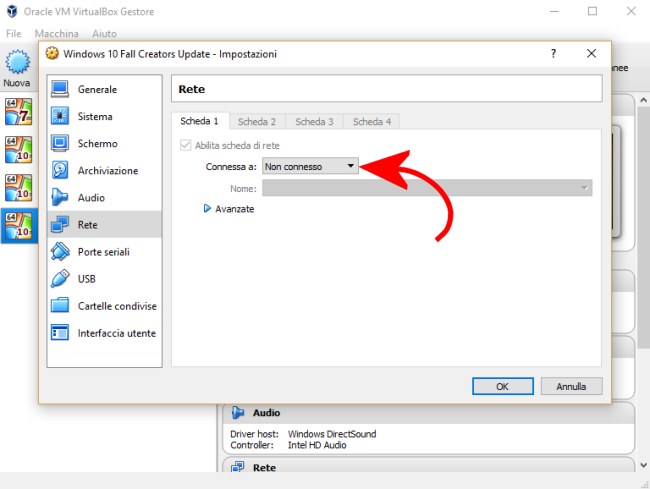Image resolution: width=650 pixels, height=489 pixels.
Task: Click the Audio section header in details
Action: 428,412
